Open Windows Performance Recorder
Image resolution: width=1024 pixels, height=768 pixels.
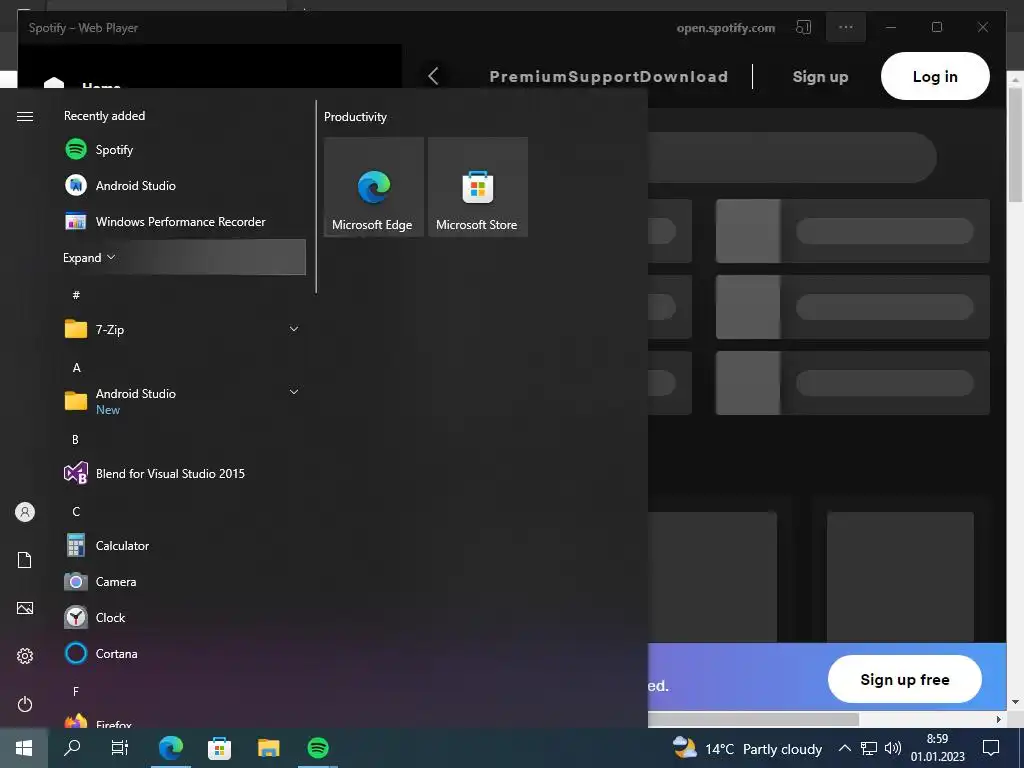[x=184, y=221]
